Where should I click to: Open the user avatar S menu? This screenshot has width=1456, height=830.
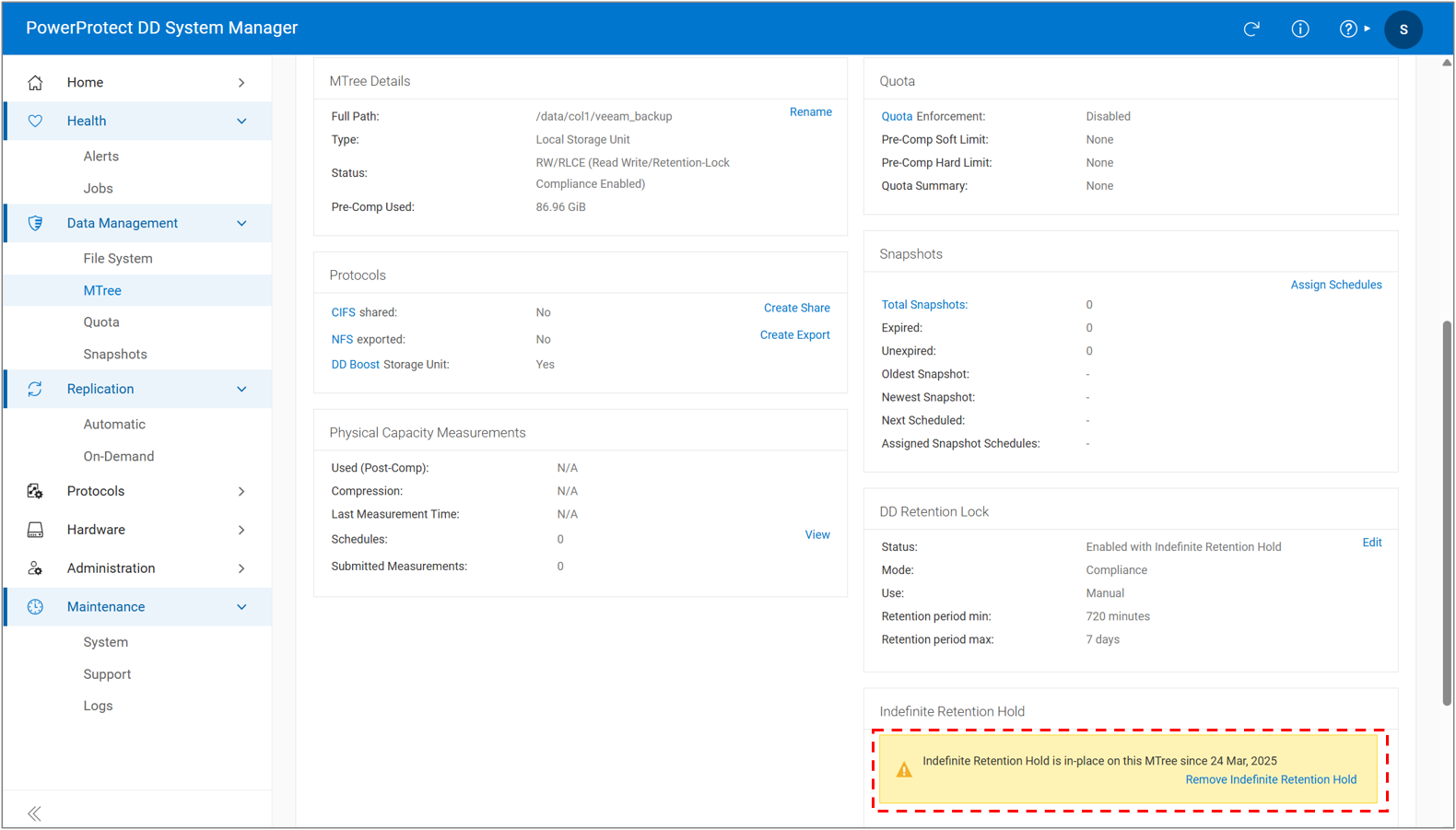point(1403,29)
